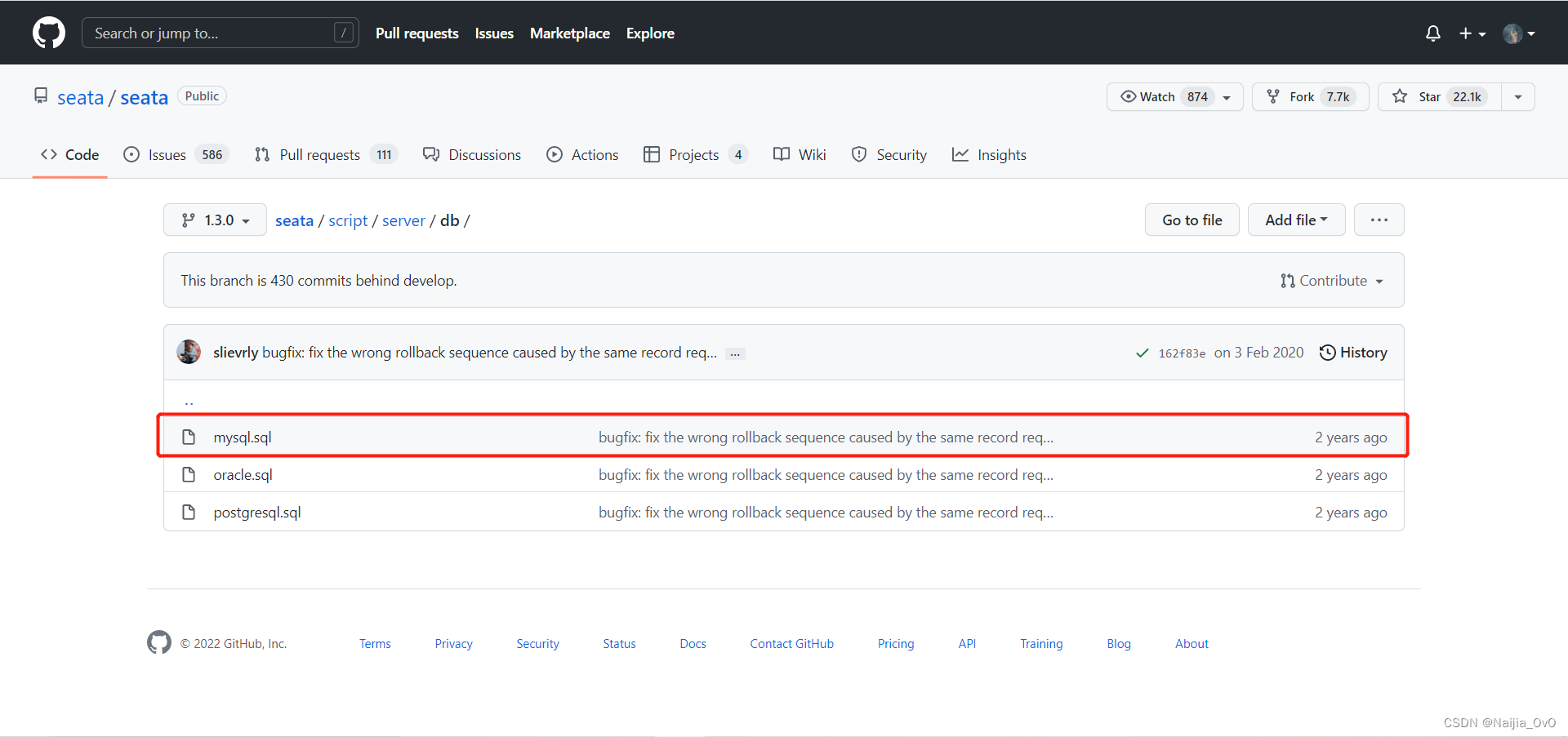Open the three-dot more options button
Image resolution: width=1568 pixels, height=737 pixels.
pyautogui.click(x=1379, y=220)
